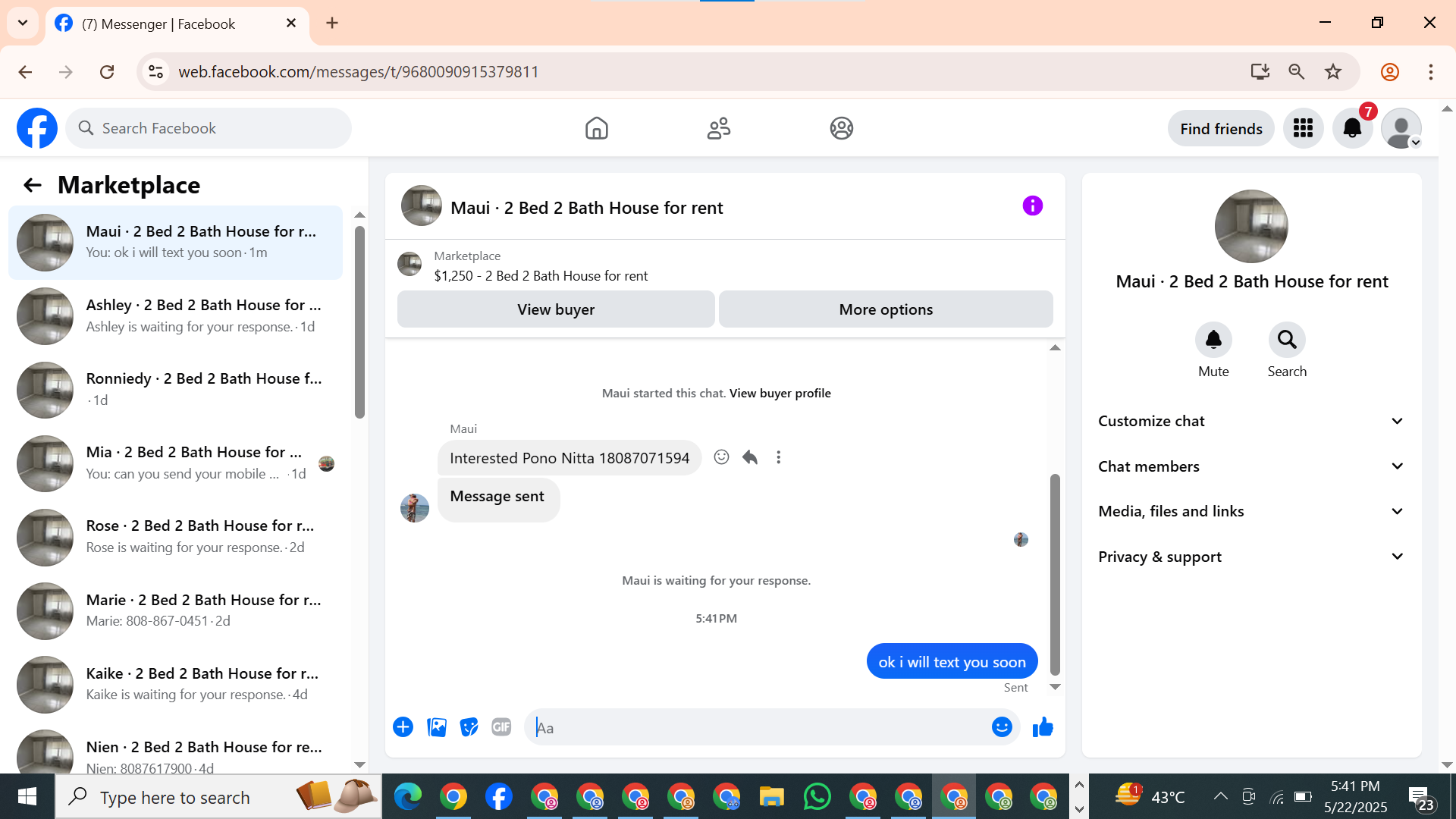Go back using the Marketplace back arrow
The width and height of the screenshot is (1456, 819).
pyautogui.click(x=32, y=185)
